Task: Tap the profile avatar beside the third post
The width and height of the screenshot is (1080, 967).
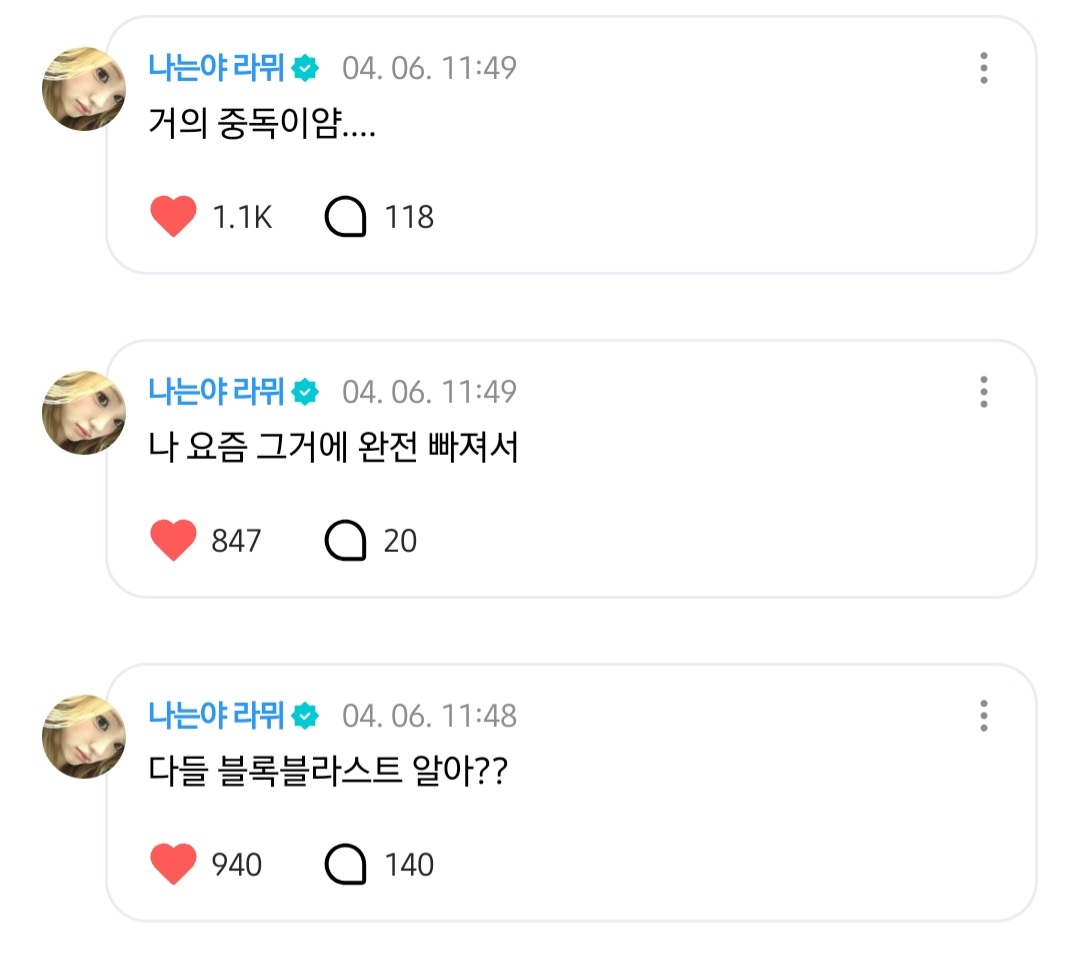Action: (83, 736)
